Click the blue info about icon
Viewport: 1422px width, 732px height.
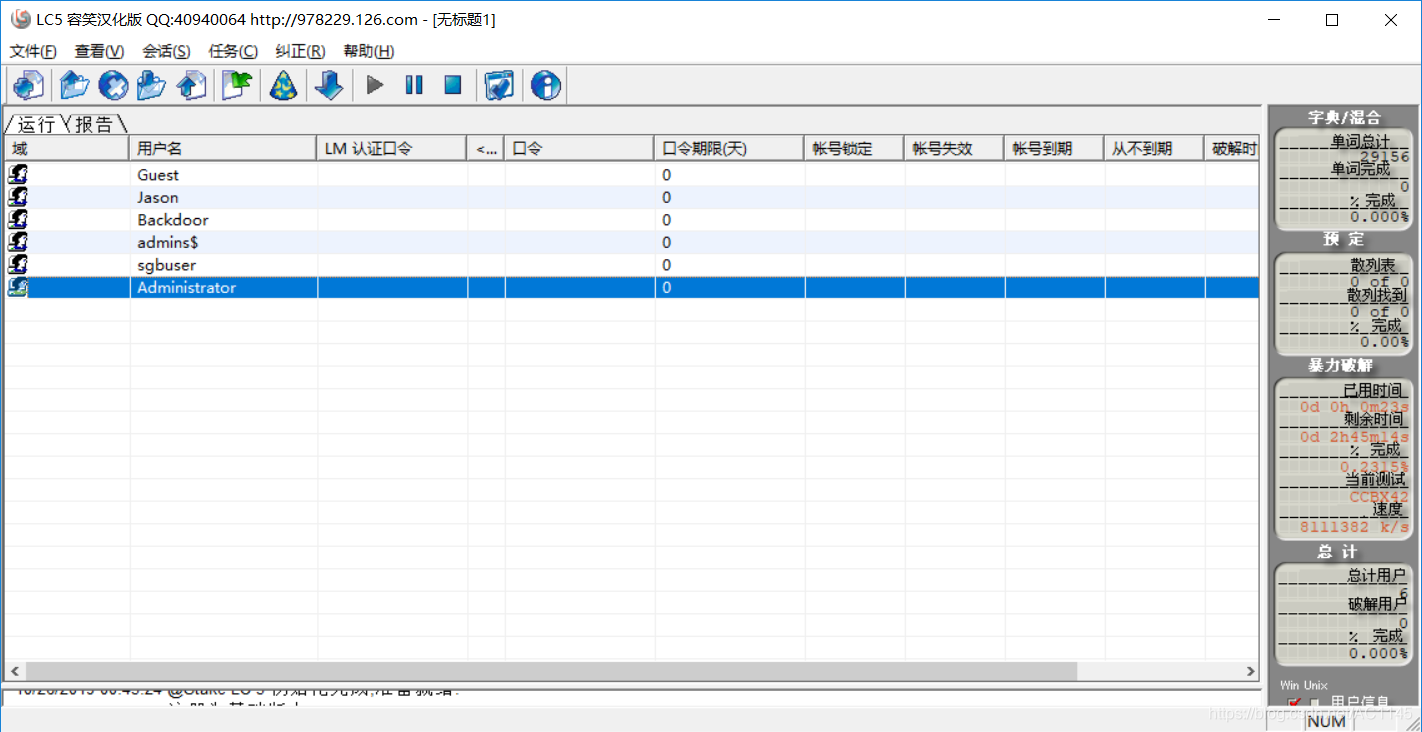545,85
